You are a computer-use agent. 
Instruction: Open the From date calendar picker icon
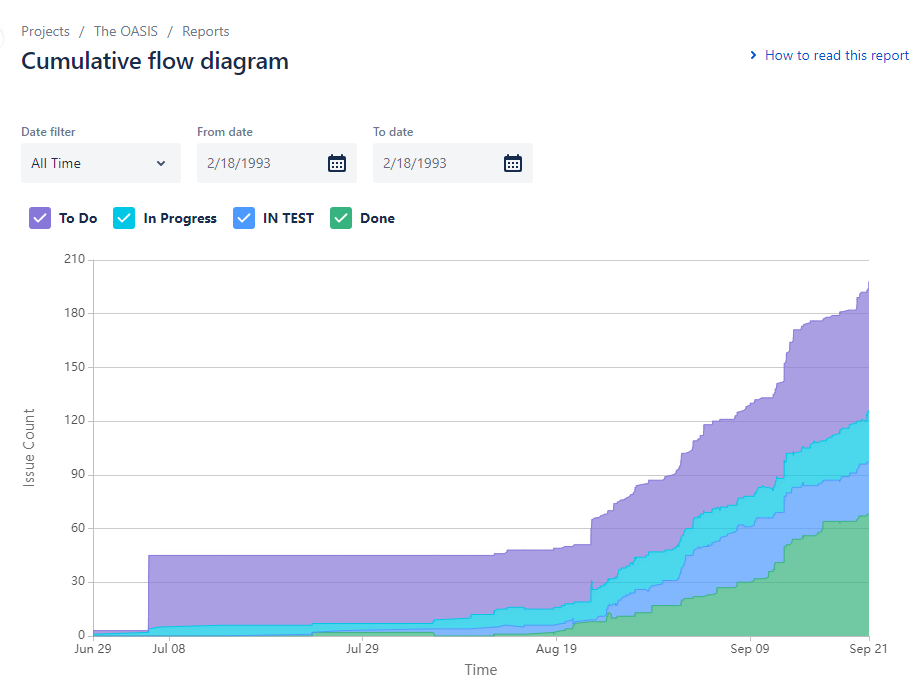click(336, 163)
